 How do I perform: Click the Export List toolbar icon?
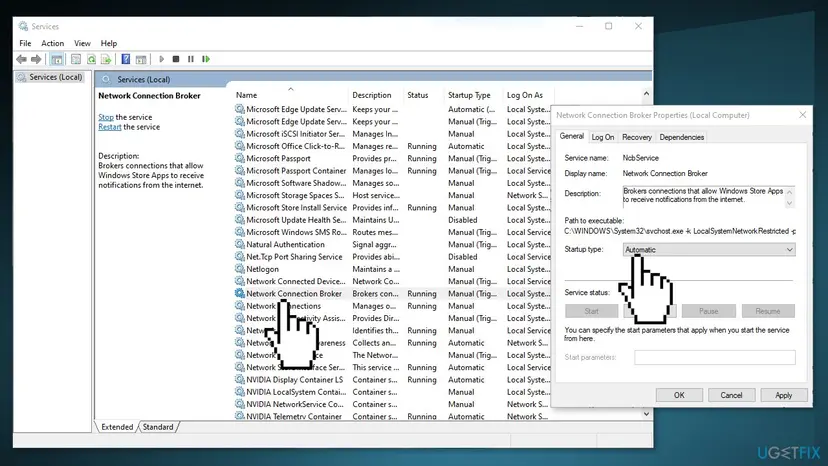coord(106,59)
